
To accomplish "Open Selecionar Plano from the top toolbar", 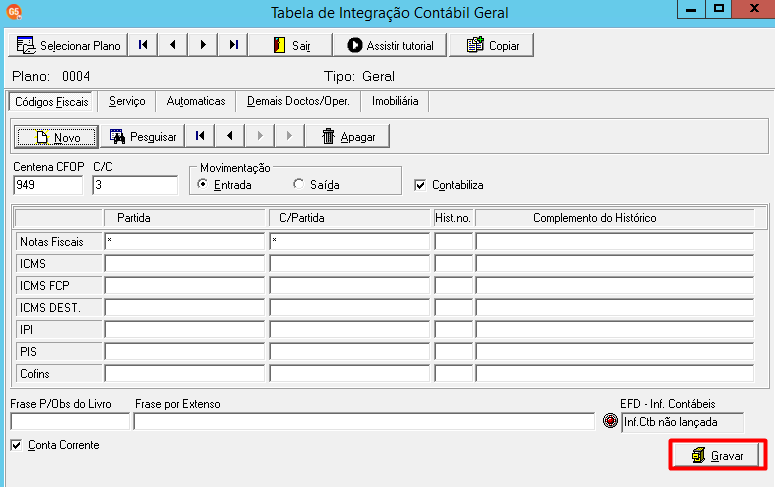I will pyautogui.click(x=68, y=45).
